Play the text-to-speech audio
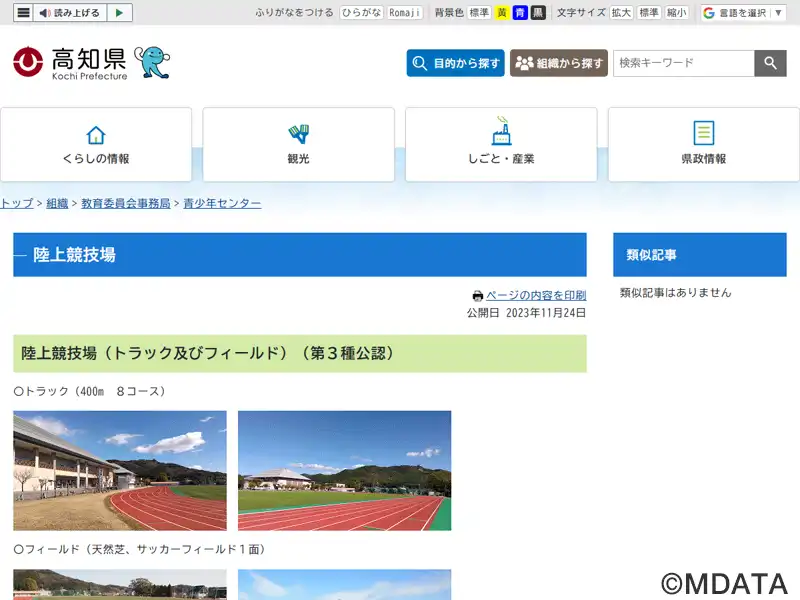 pyautogui.click(x=119, y=13)
